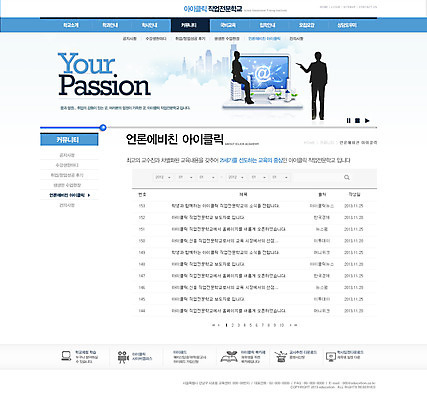Go to the next page arrow in pagination

(290, 325)
